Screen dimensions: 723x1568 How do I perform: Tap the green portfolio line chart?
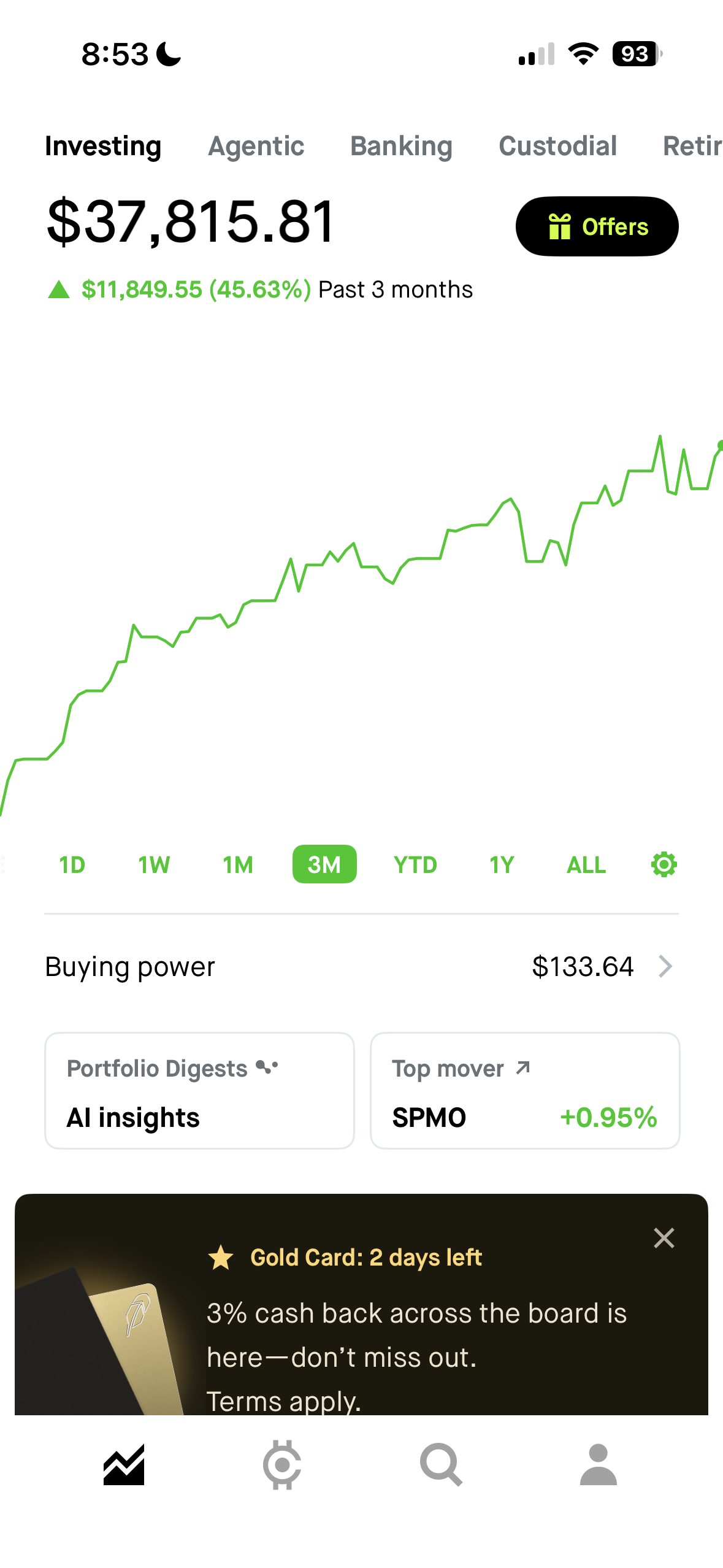362,626
